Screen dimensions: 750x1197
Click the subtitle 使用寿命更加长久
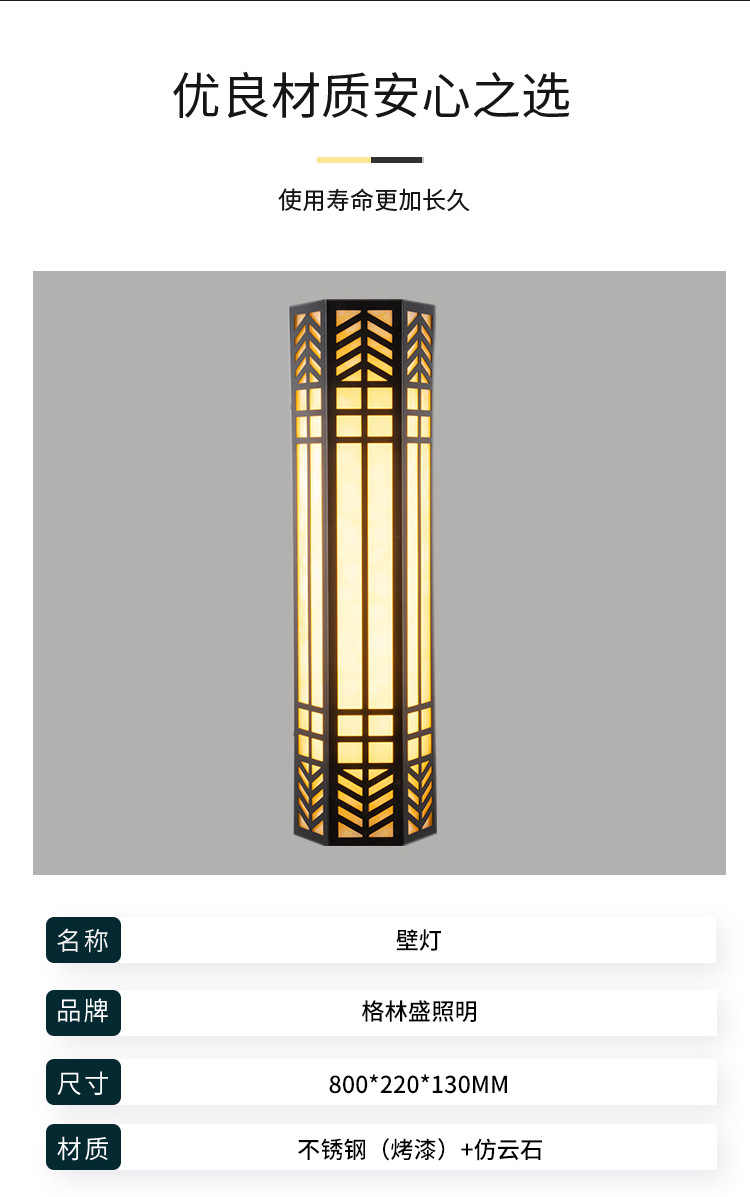click(x=373, y=200)
